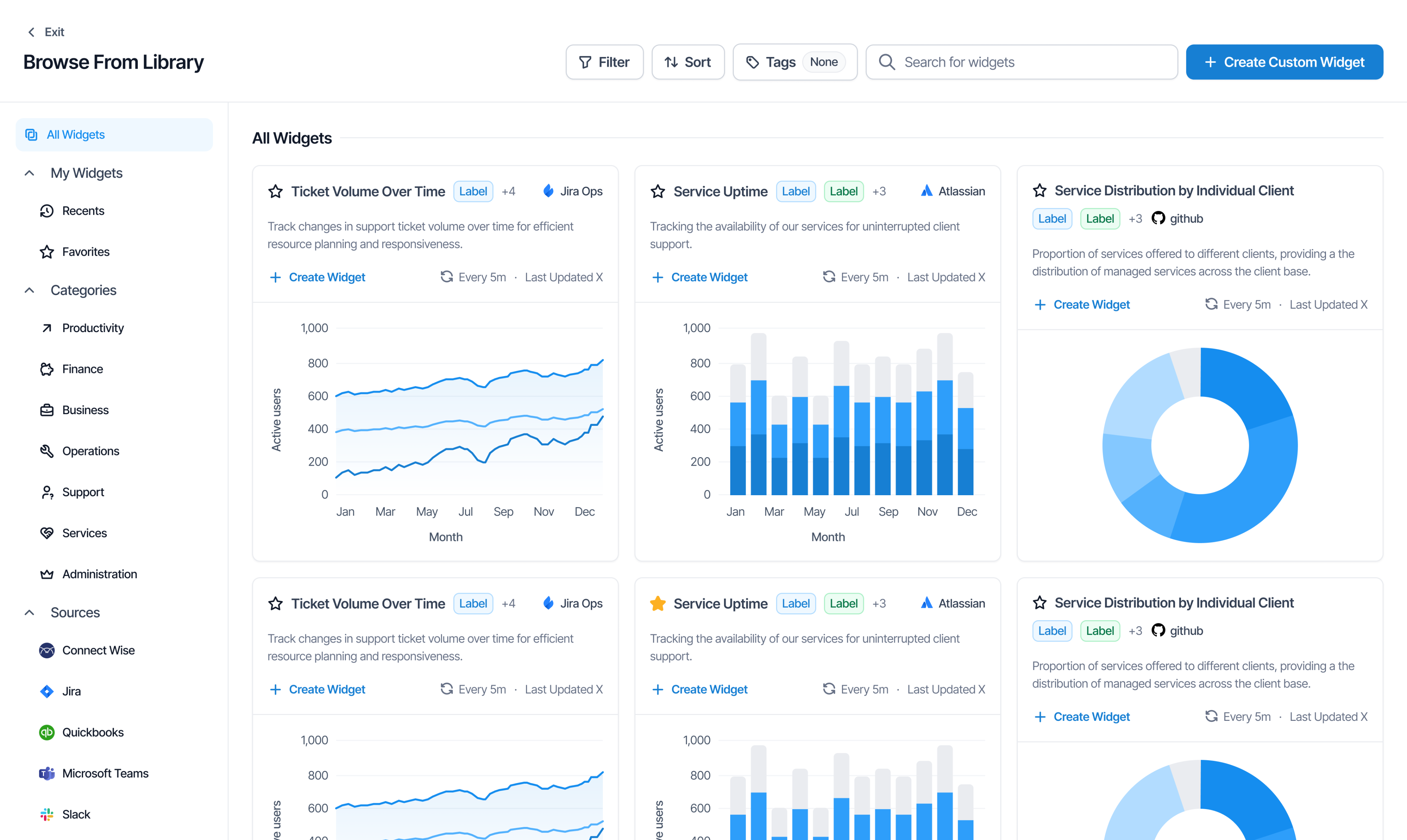Click refresh icon in top-row Service Distribution card
The width and height of the screenshot is (1407, 840).
1211,305
